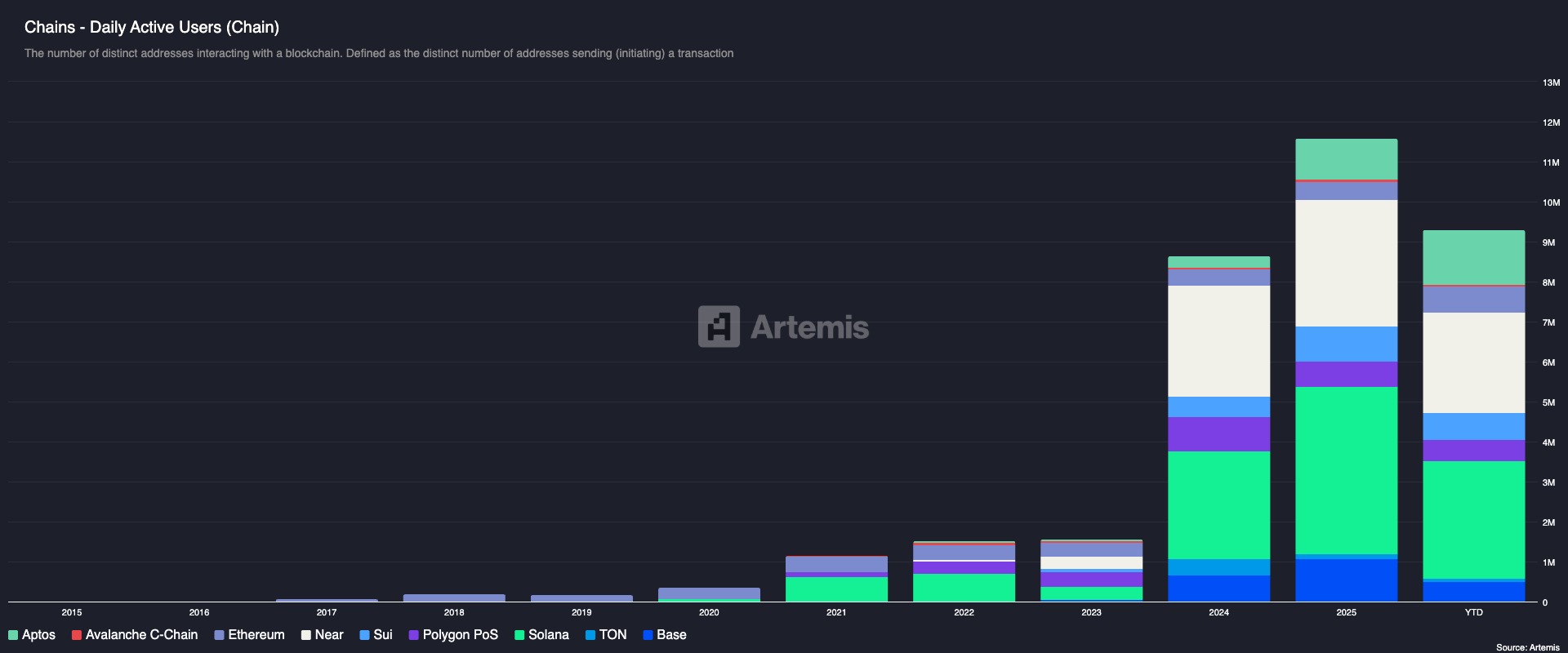1568x653 pixels.
Task: Select the Near segment of the 2024 bar
Action: tap(1219, 341)
